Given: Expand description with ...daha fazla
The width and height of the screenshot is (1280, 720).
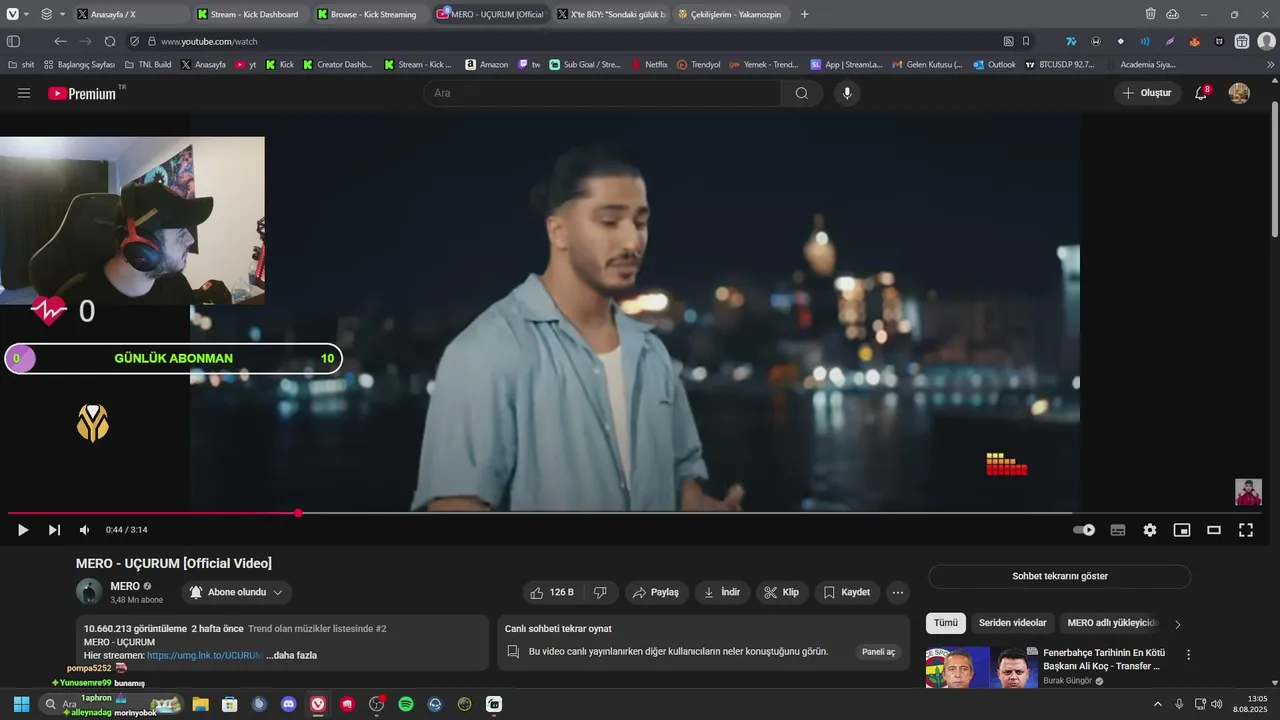Looking at the screenshot, I should click(292, 655).
